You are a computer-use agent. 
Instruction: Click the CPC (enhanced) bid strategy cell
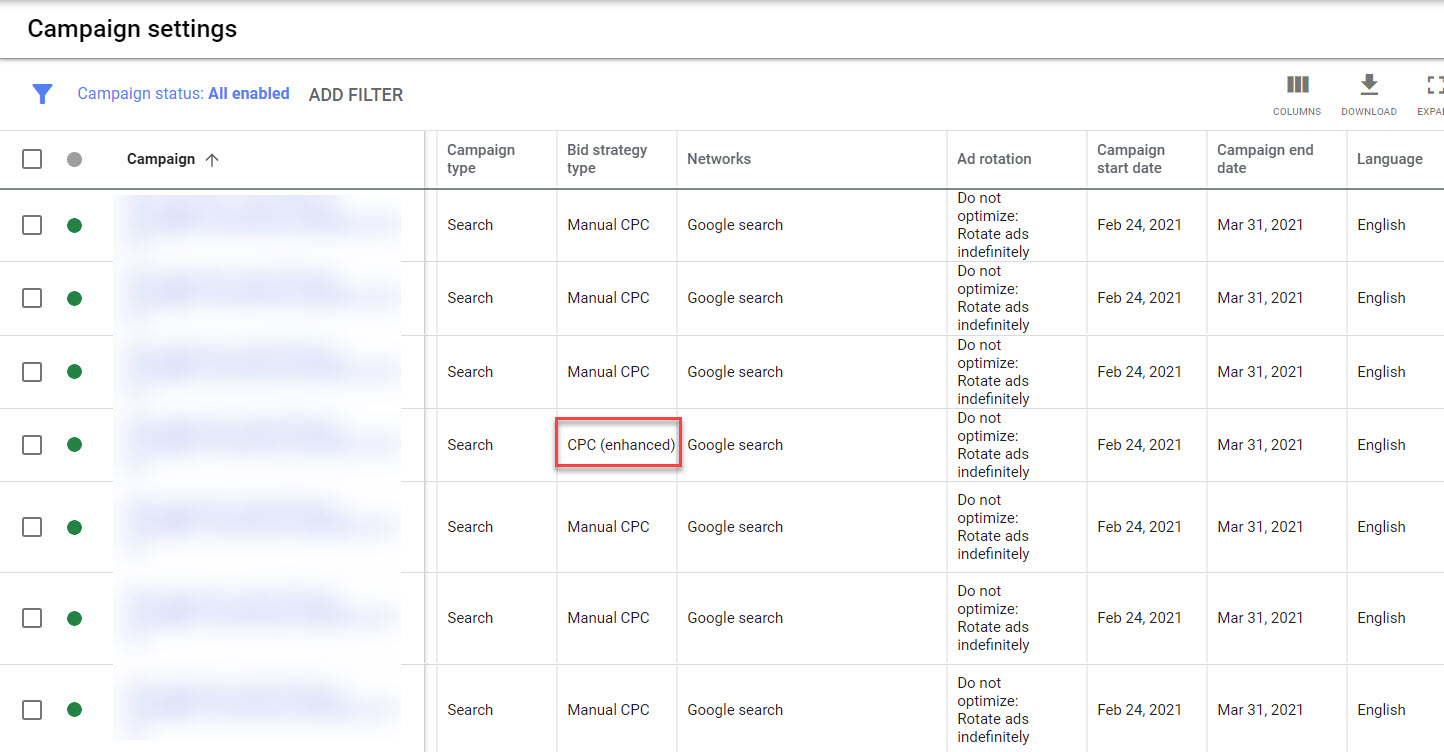tap(620, 445)
